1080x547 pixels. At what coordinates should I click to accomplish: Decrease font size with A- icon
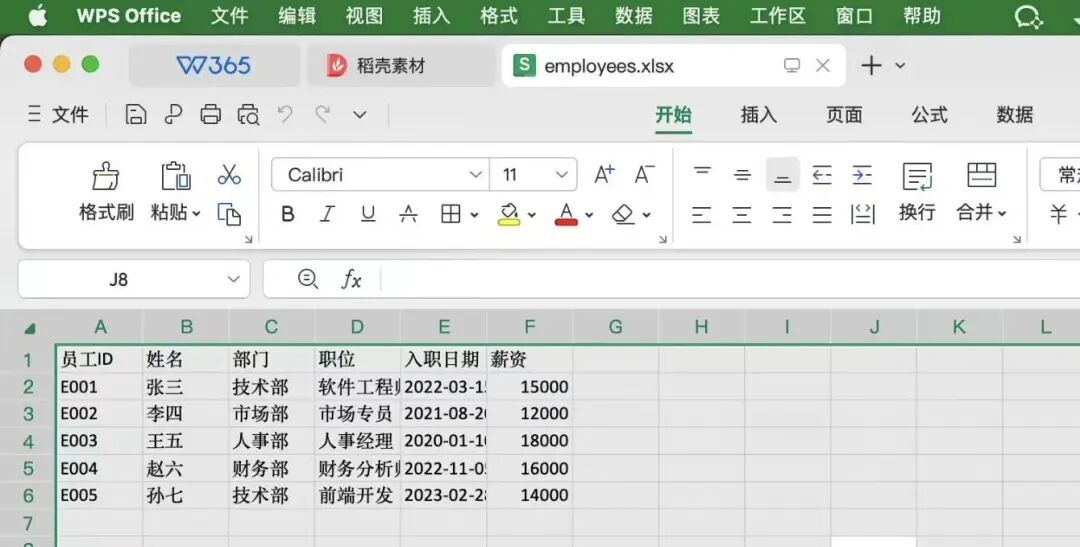click(644, 175)
